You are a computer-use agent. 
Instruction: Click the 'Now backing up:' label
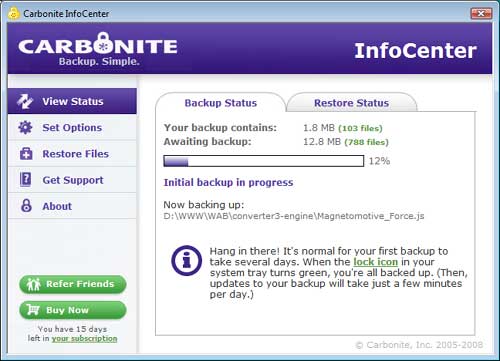coord(204,204)
